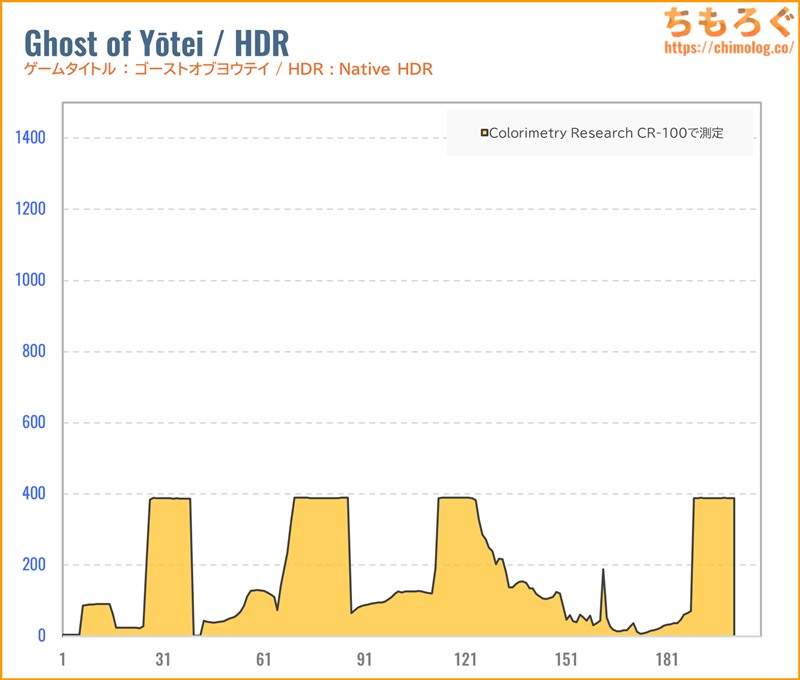Click the x-axis label 151
The image size is (800, 680).
566,659
